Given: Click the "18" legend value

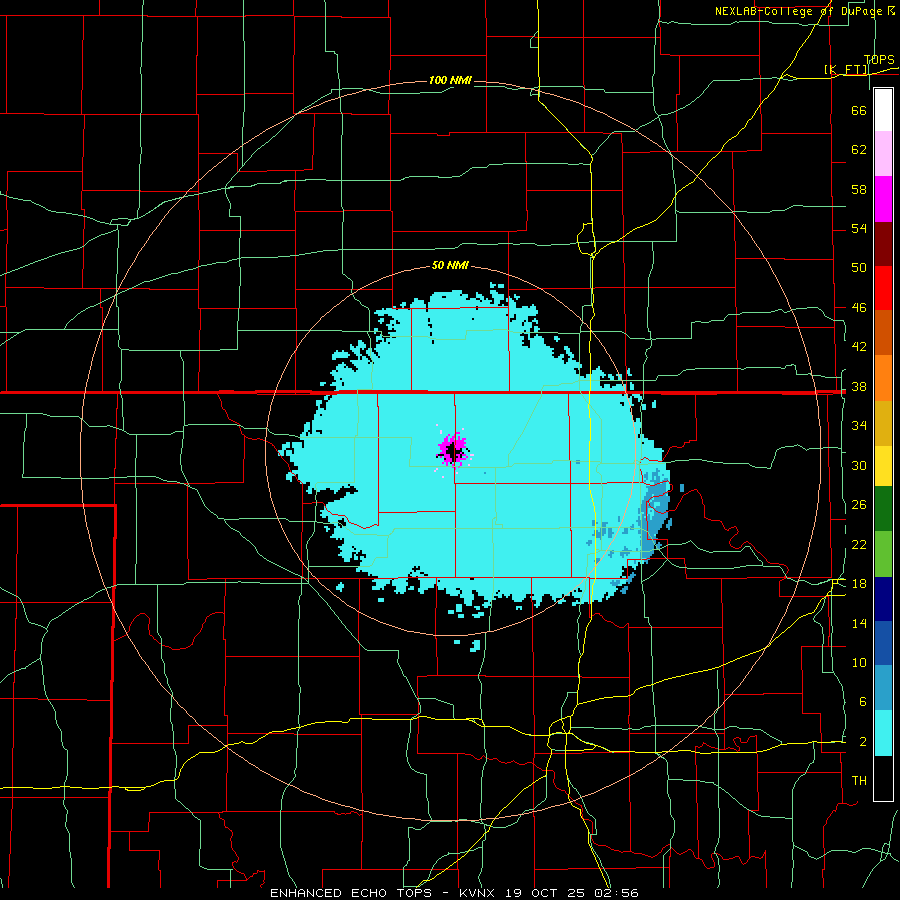Looking at the screenshot, I should (859, 584).
